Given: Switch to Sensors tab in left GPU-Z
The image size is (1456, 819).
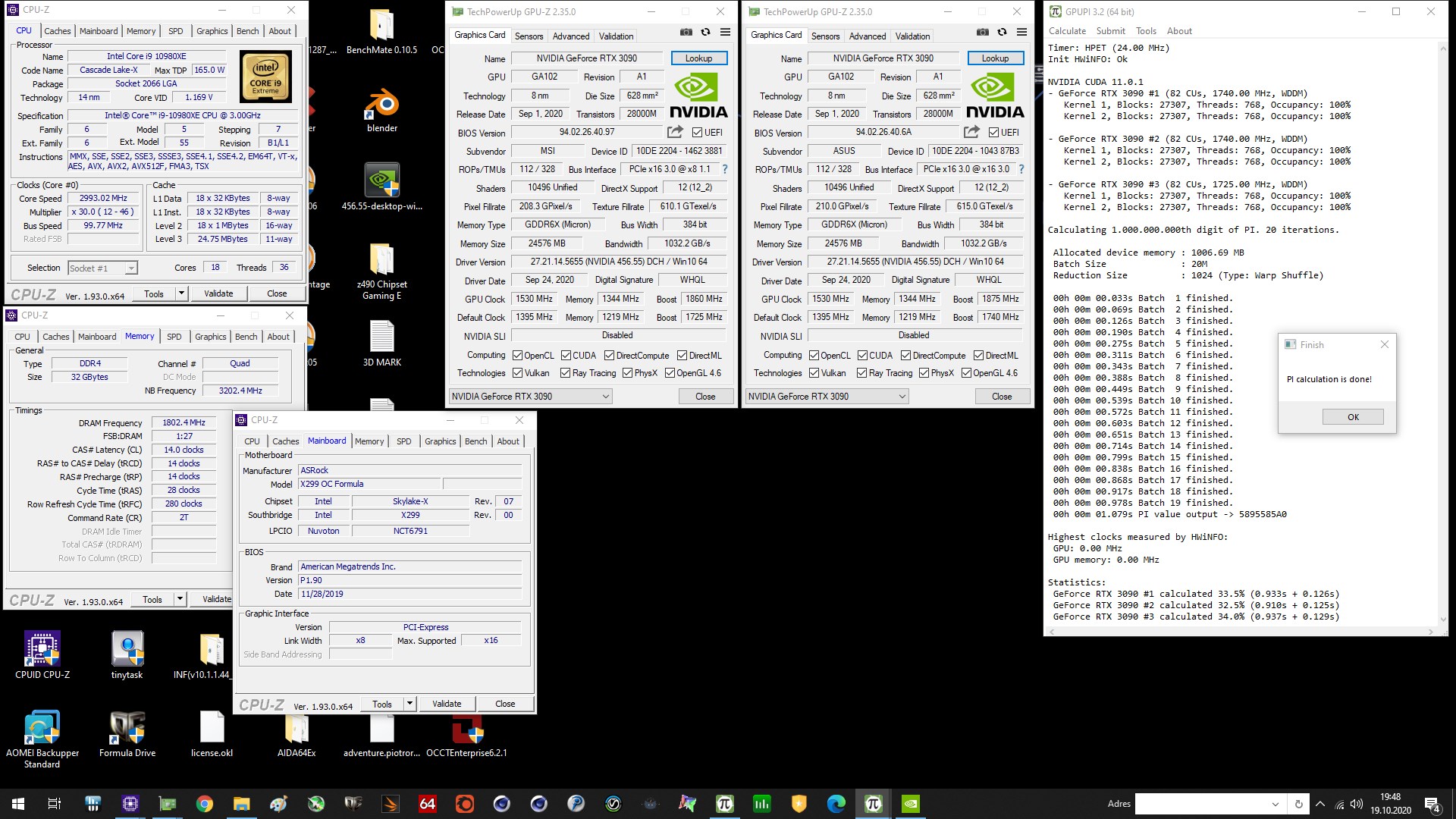Looking at the screenshot, I should tap(529, 36).
